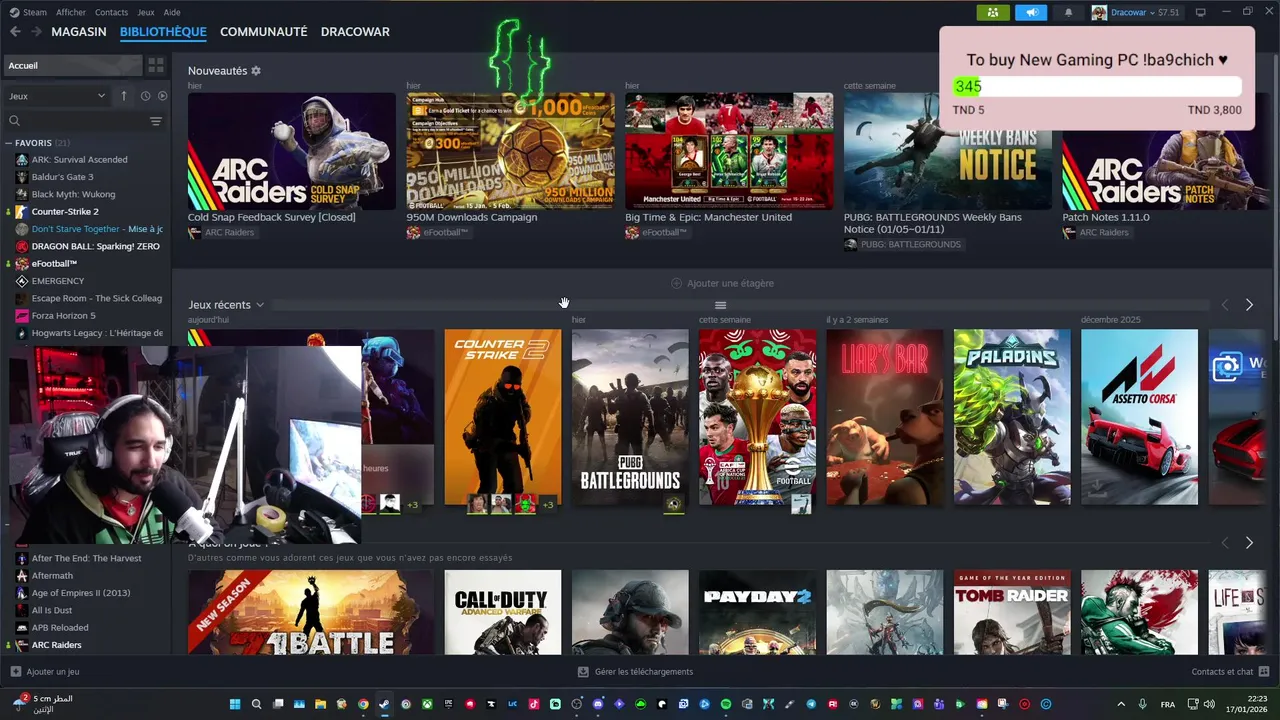Open Big Time & Epic Manchester United tile

click(x=729, y=151)
